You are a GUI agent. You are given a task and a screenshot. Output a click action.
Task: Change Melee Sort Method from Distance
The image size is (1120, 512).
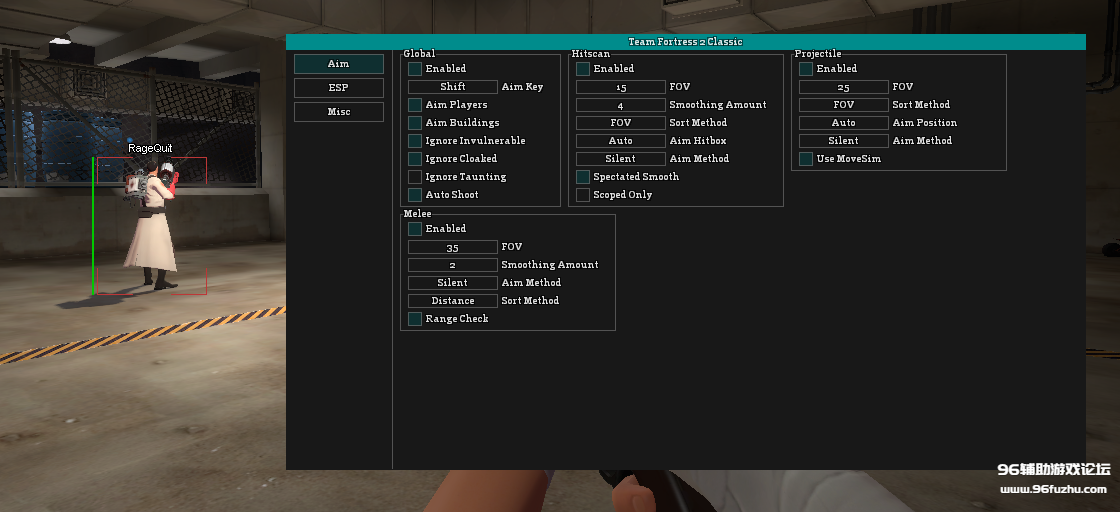[x=453, y=301]
